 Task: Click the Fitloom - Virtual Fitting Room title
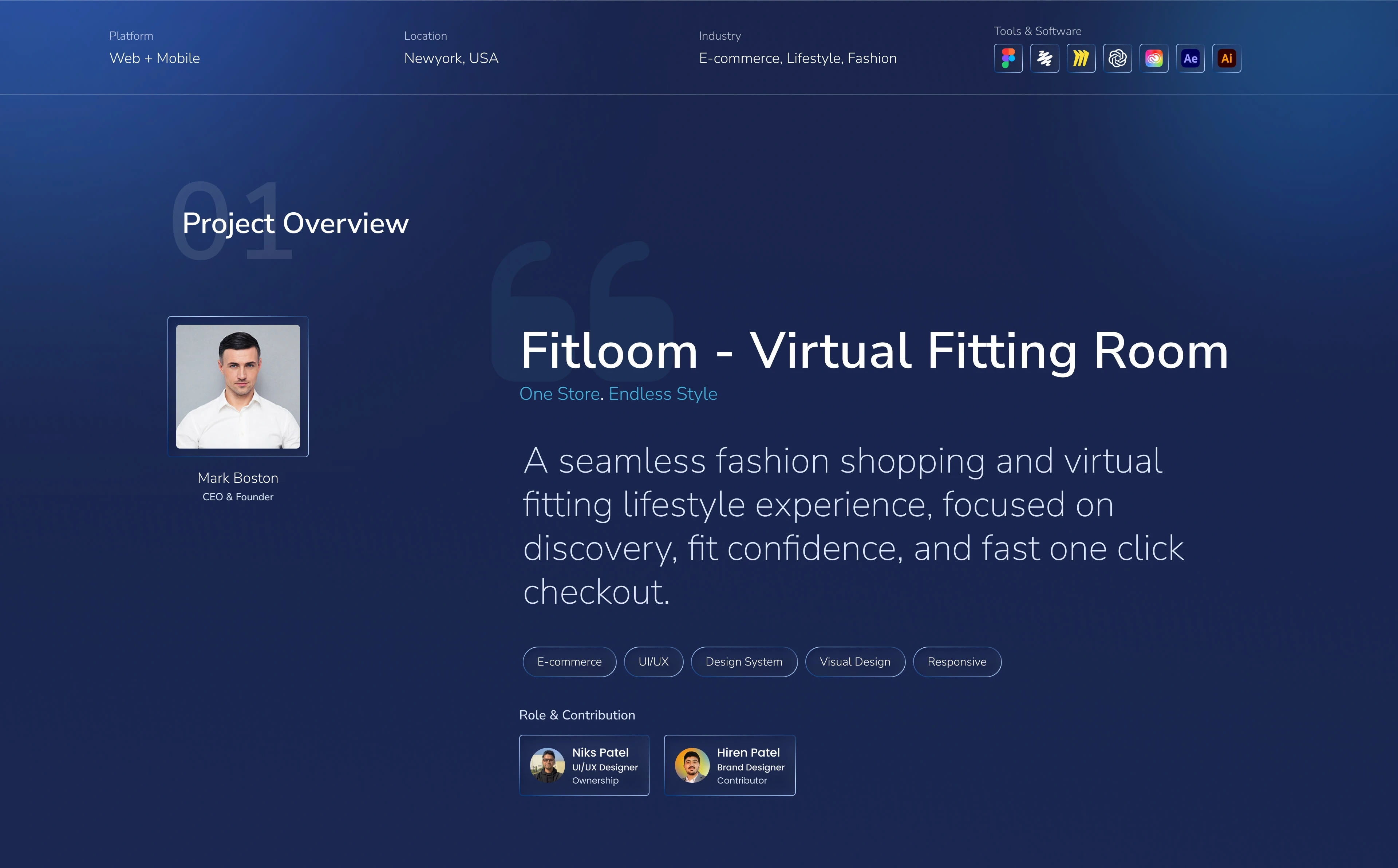tap(874, 351)
